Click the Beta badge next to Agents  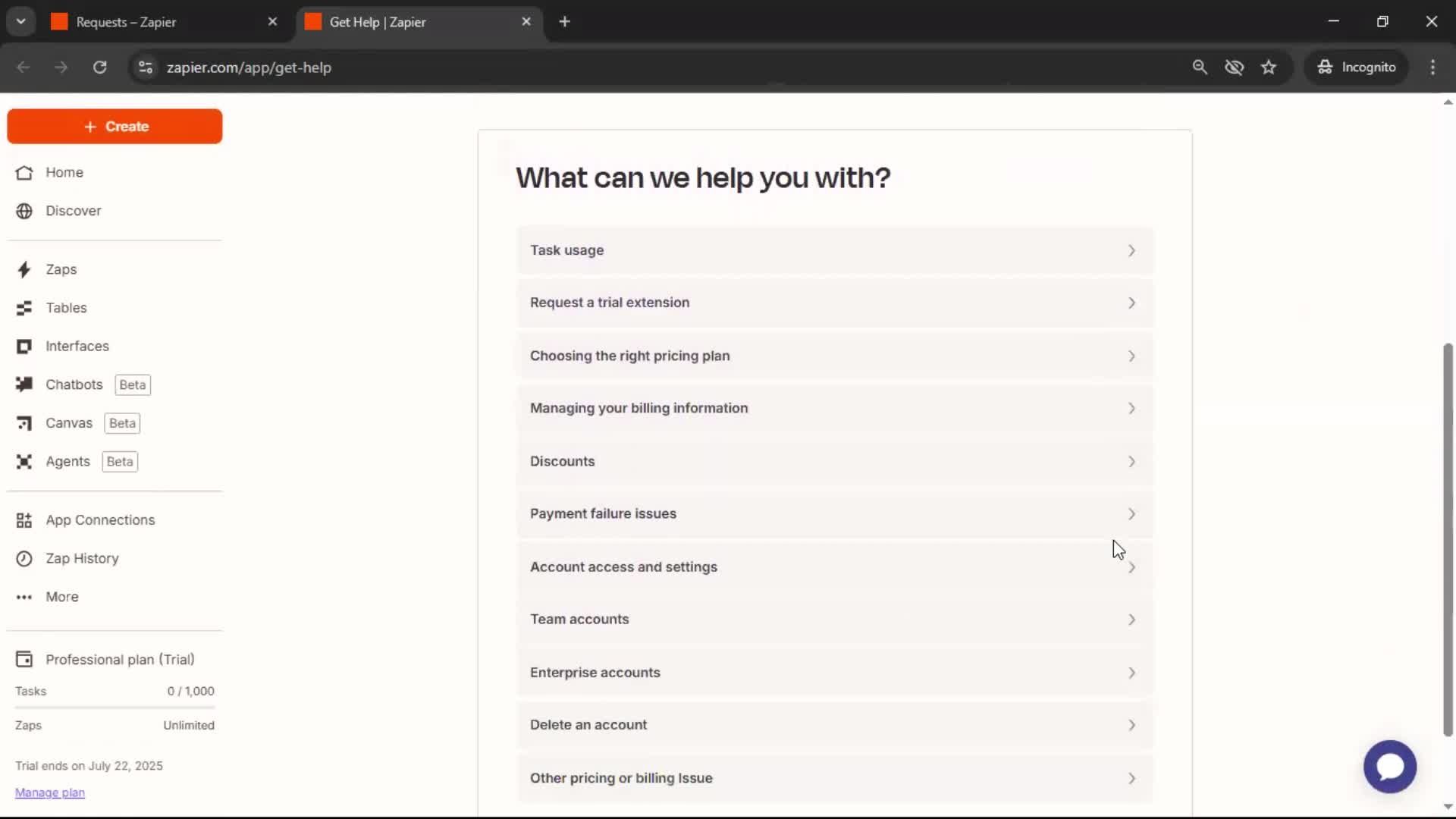coord(120,462)
